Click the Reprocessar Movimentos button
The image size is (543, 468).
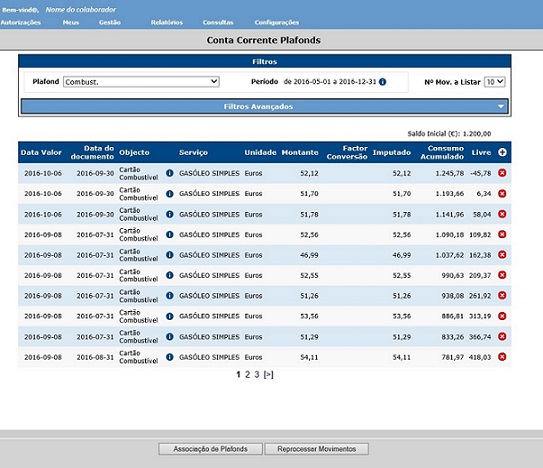click(317, 449)
